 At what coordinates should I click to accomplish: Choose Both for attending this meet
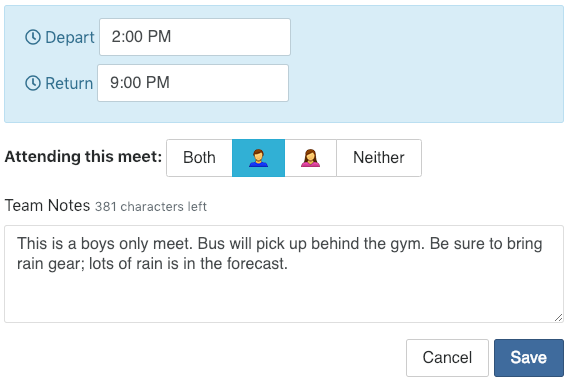199,158
